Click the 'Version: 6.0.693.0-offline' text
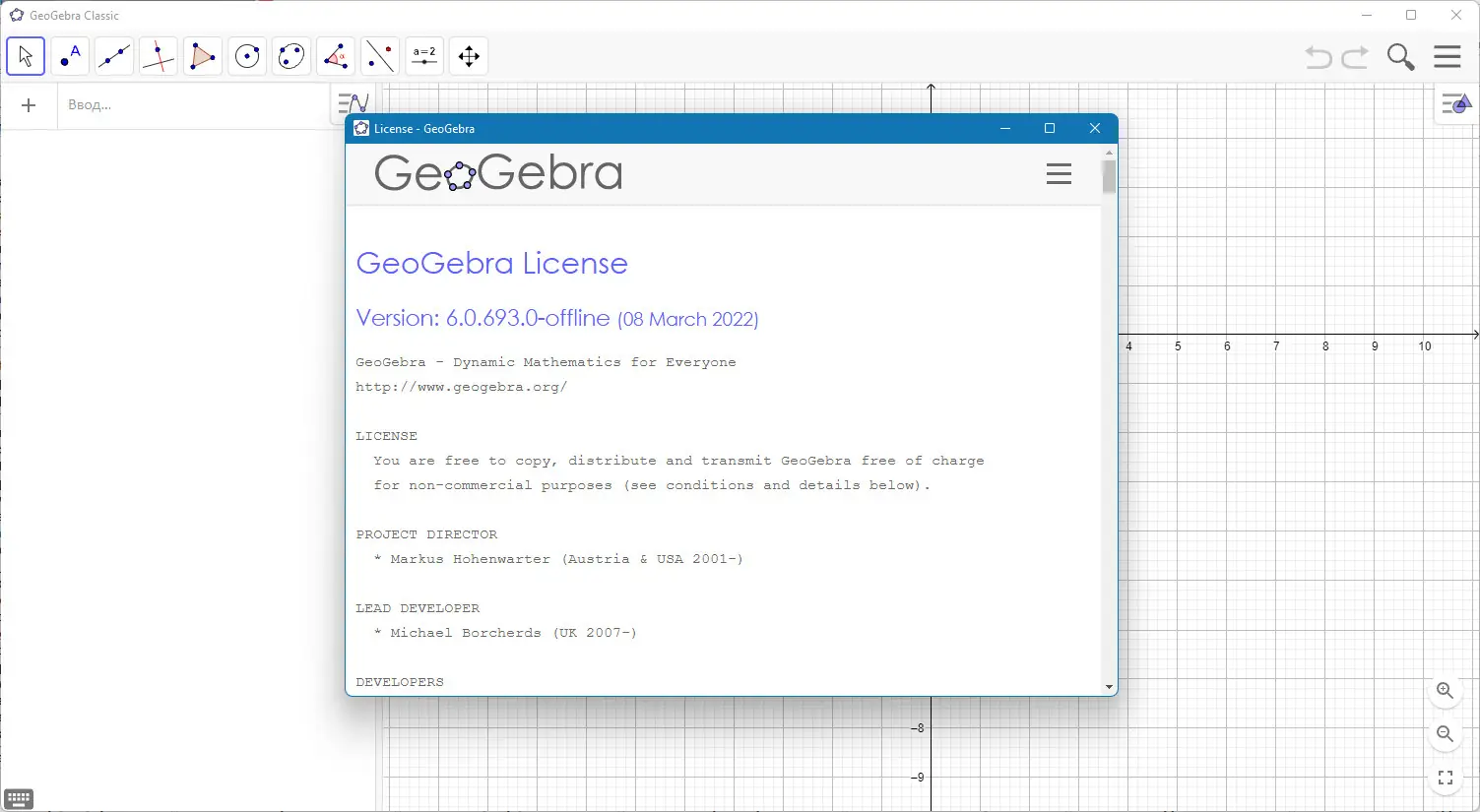This screenshot has height=812, width=1480. 483,318
